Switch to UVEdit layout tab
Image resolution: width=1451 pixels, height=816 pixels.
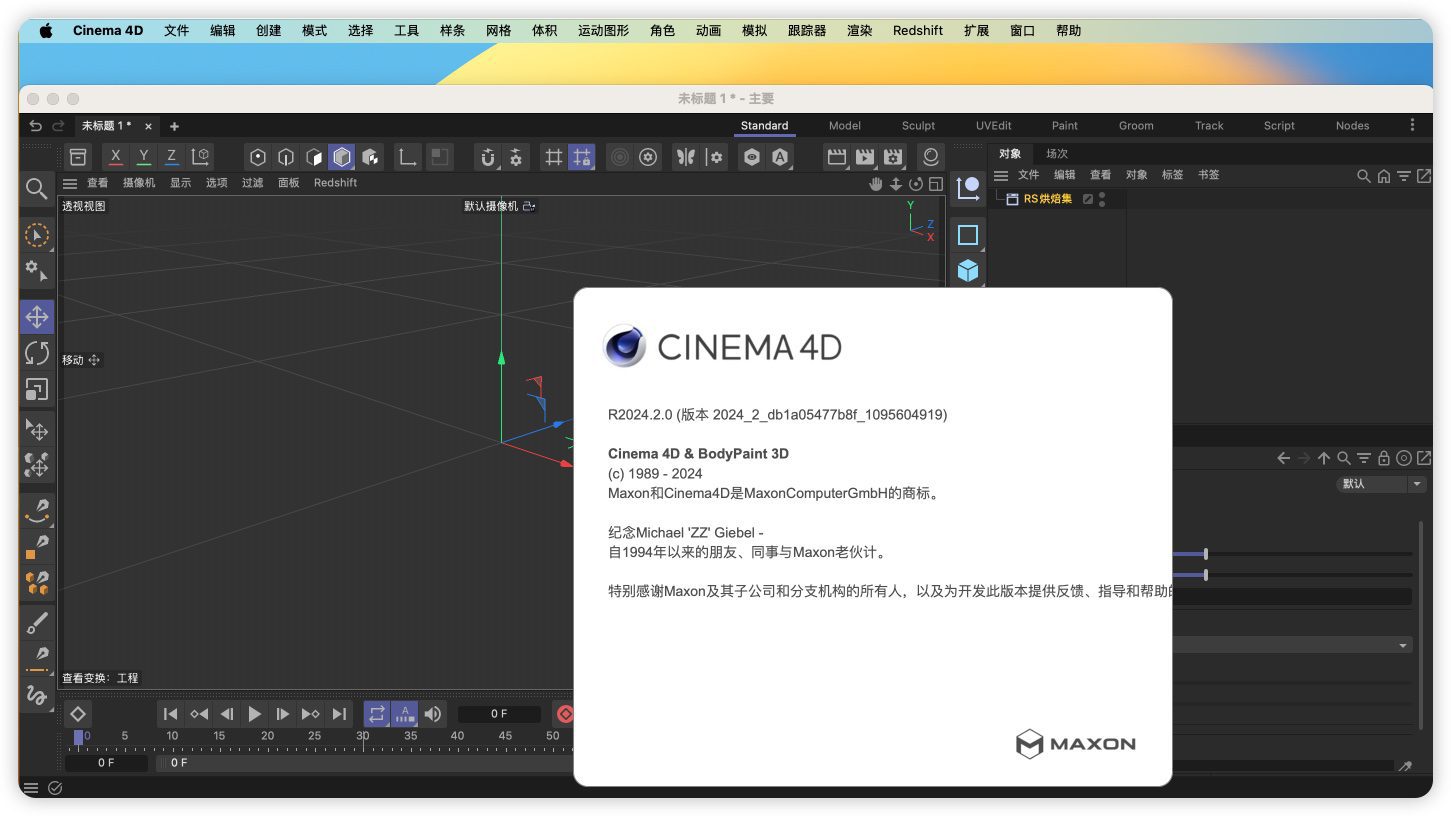click(x=994, y=126)
